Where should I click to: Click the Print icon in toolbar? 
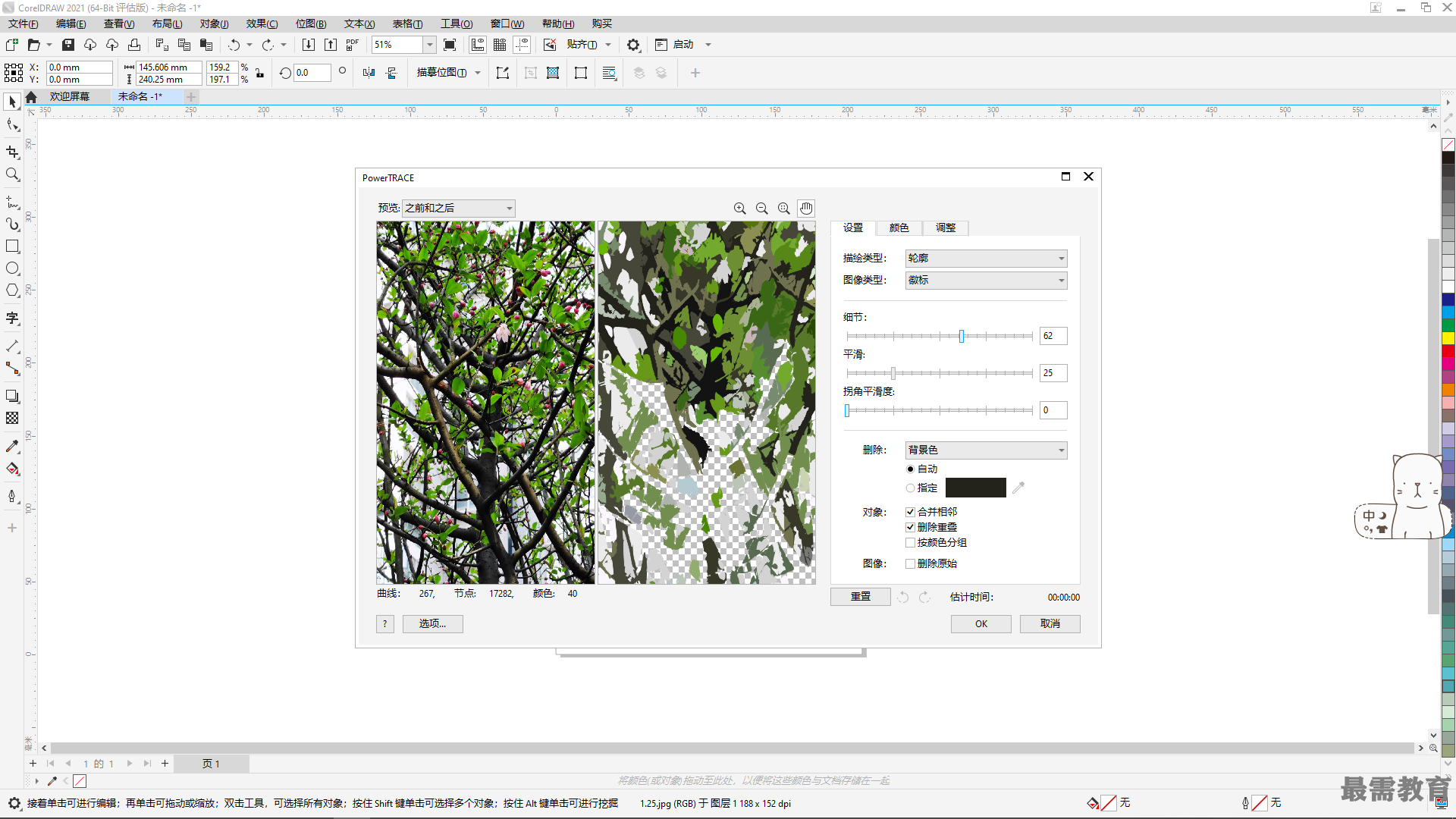[x=134, y=45]
